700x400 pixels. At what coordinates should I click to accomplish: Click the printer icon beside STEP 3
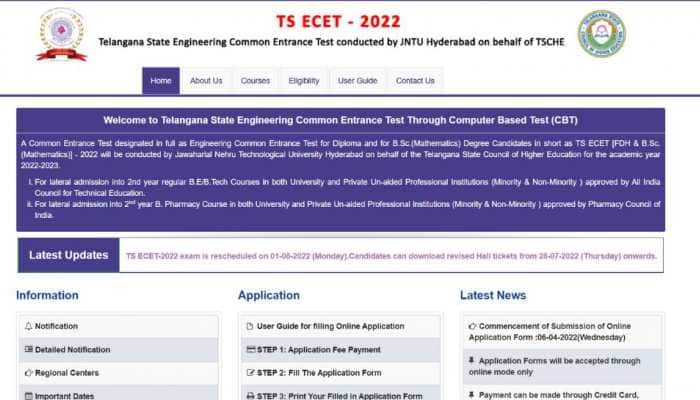pyautogui.click(x=250, y=396)
